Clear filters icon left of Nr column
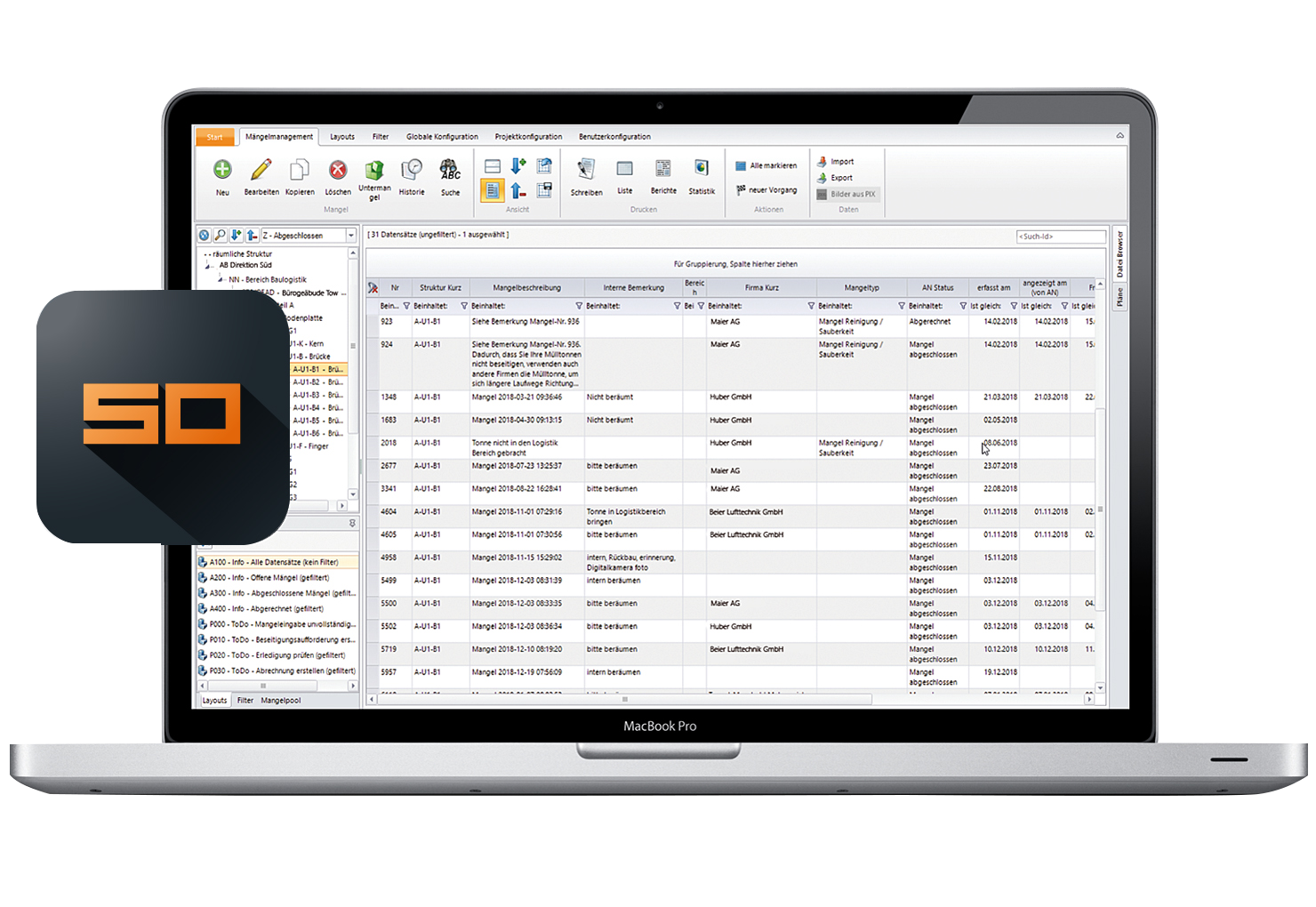 pyautogui.click(x=373, y=288)
